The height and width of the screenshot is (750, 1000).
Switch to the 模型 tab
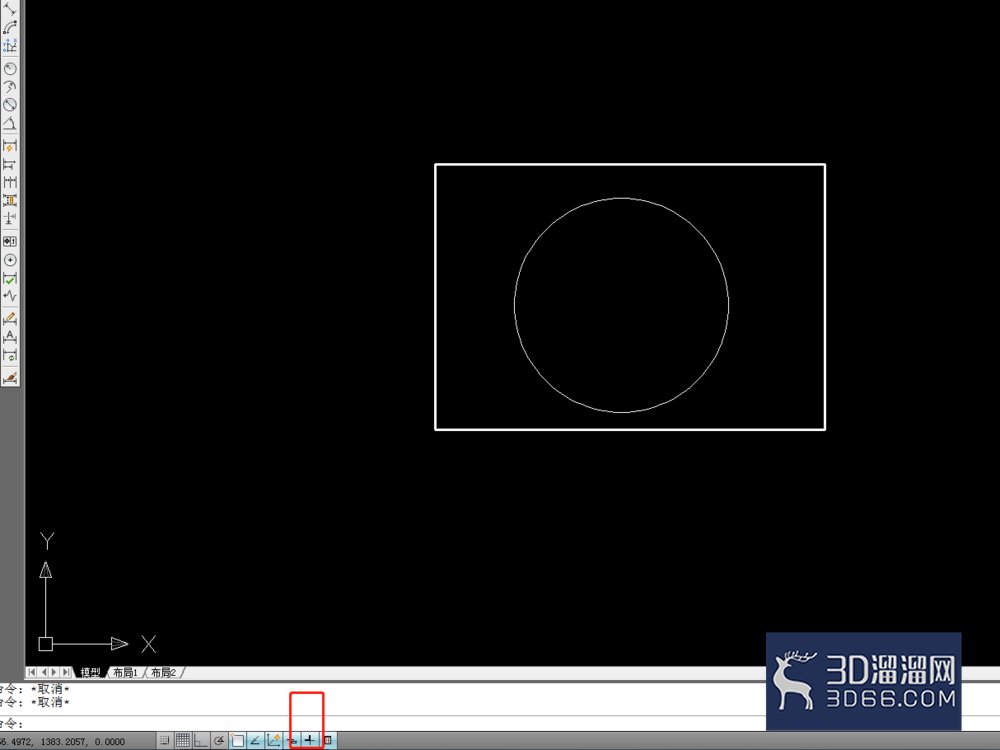pos(90,672)
